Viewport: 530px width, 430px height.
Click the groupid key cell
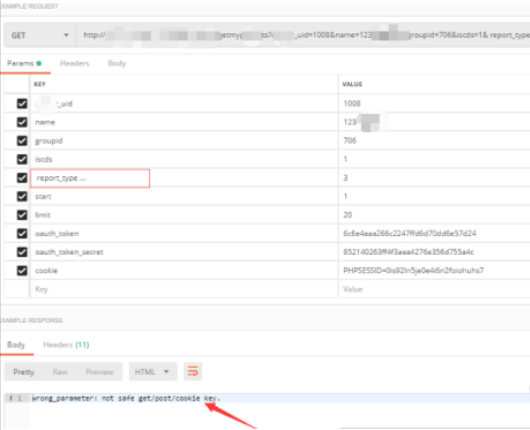click(184, 141)
